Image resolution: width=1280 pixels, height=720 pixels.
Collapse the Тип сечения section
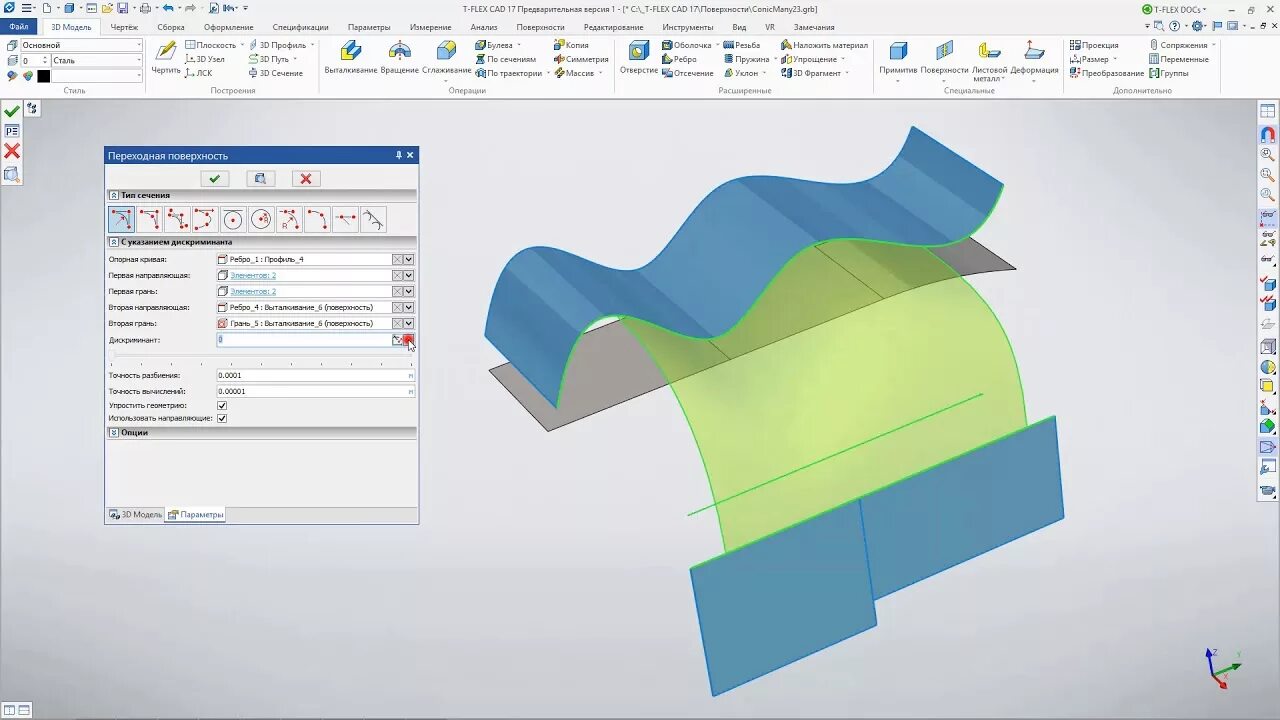(114, 195)
